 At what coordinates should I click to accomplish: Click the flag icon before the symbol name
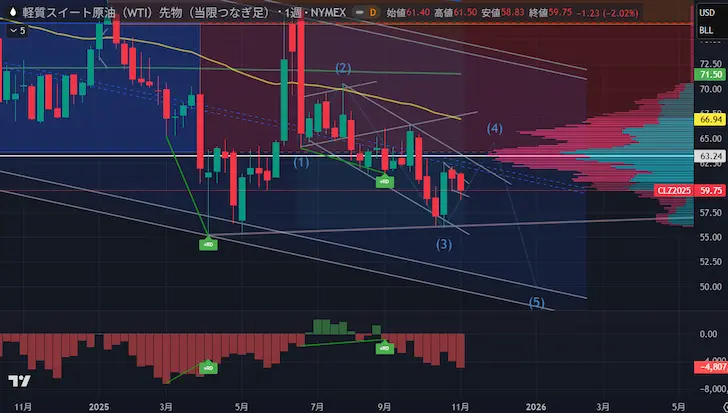click(x=11, y=12)
